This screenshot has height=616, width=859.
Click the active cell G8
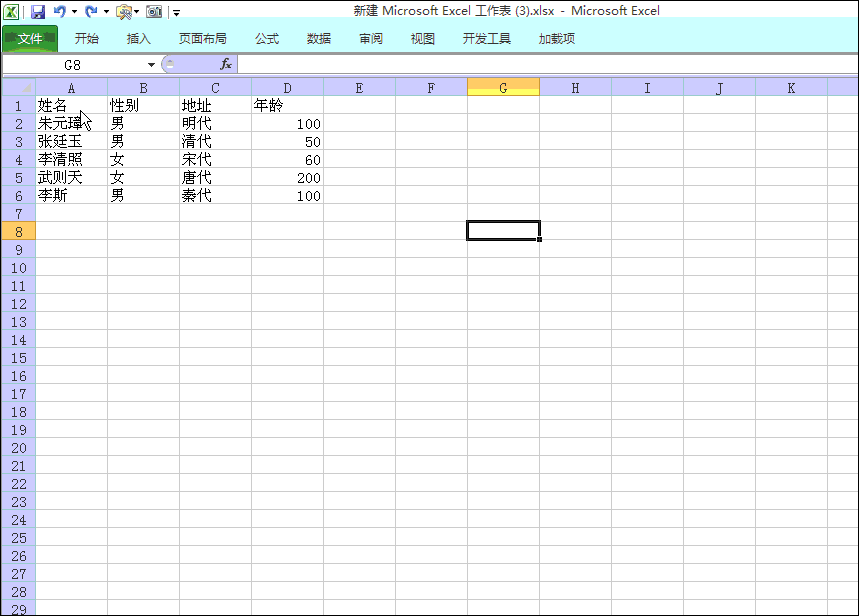click(503, 231)
